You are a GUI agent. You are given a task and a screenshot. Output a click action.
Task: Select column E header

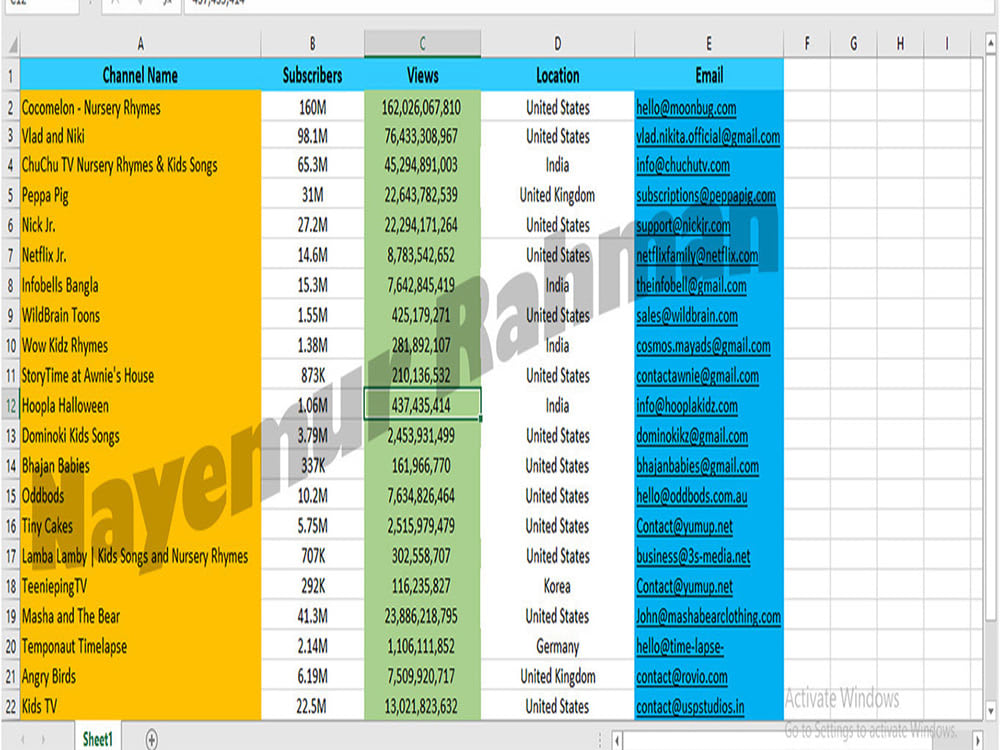pos(709,43)
